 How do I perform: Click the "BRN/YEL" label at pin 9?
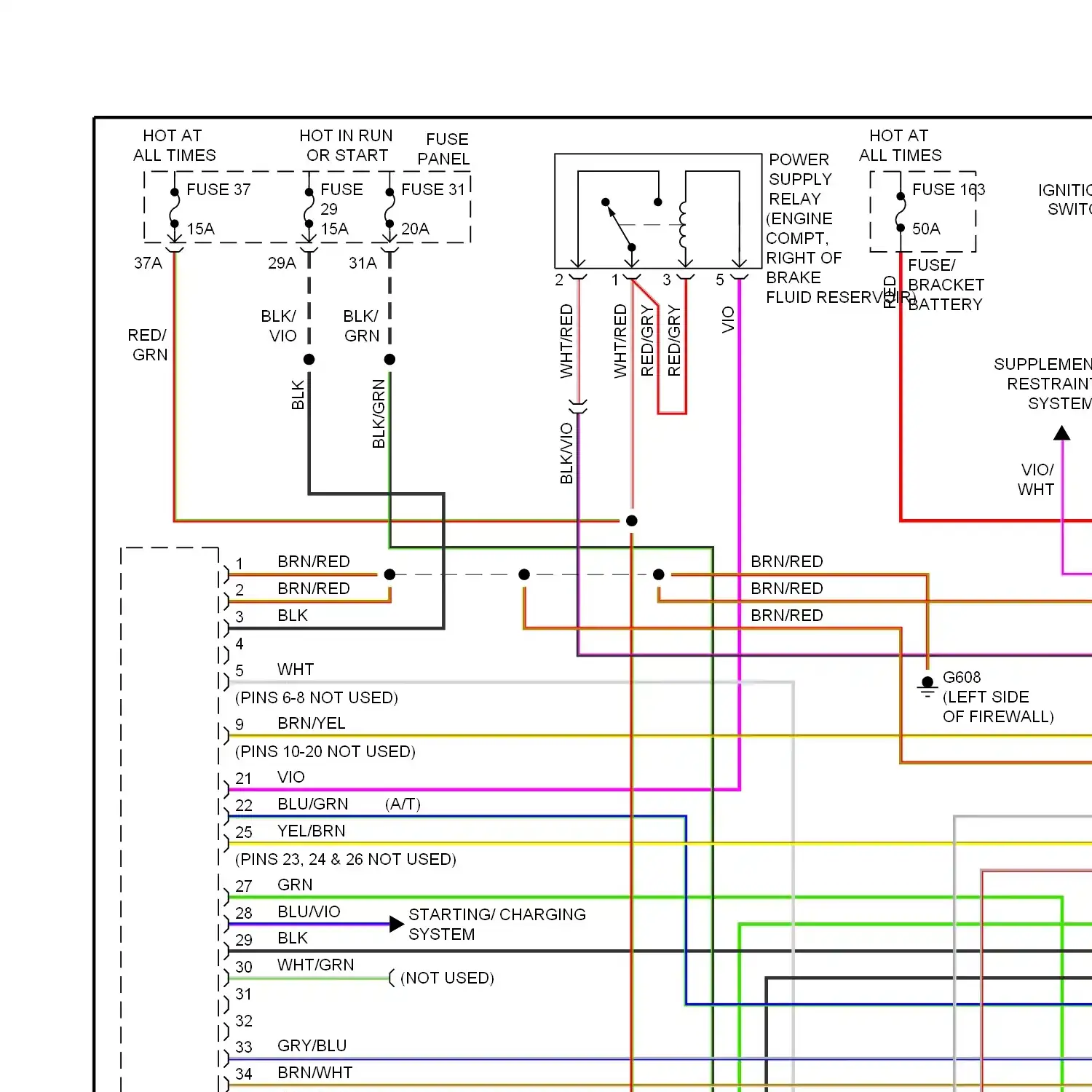click(312, 724)
